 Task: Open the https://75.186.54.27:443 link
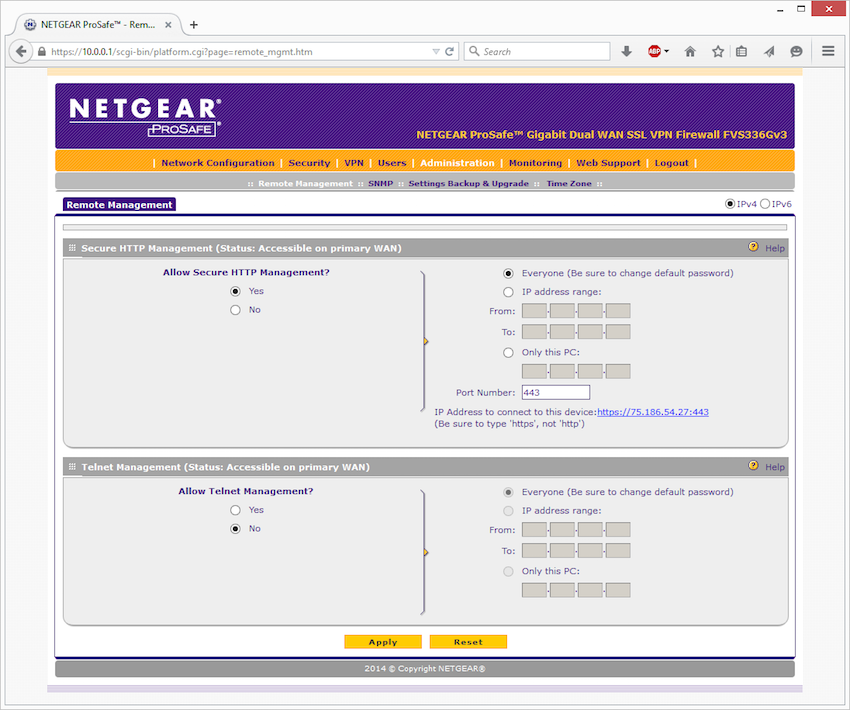(653, 412)
